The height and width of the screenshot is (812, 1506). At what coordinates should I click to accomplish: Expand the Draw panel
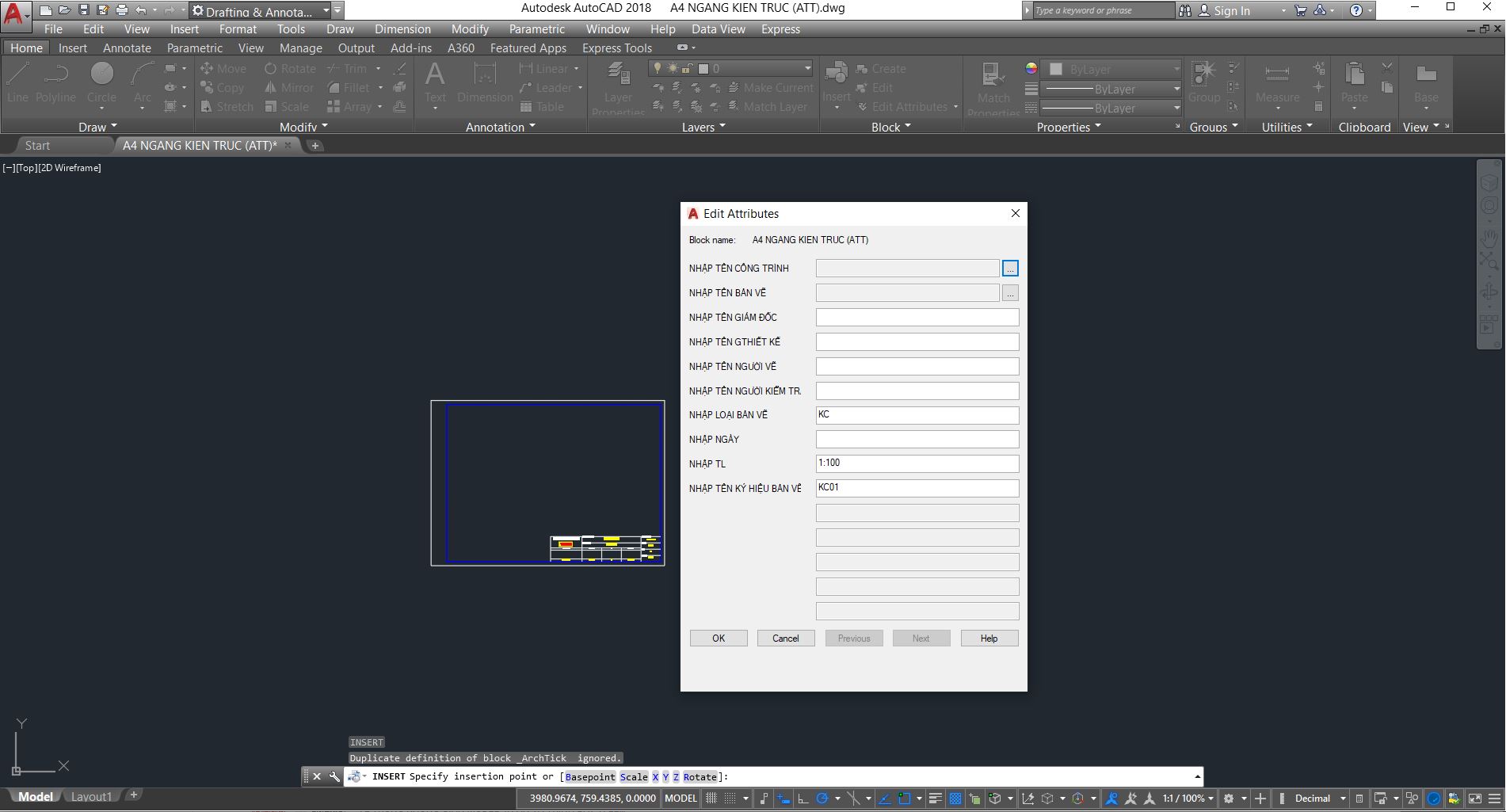[97, 127]
